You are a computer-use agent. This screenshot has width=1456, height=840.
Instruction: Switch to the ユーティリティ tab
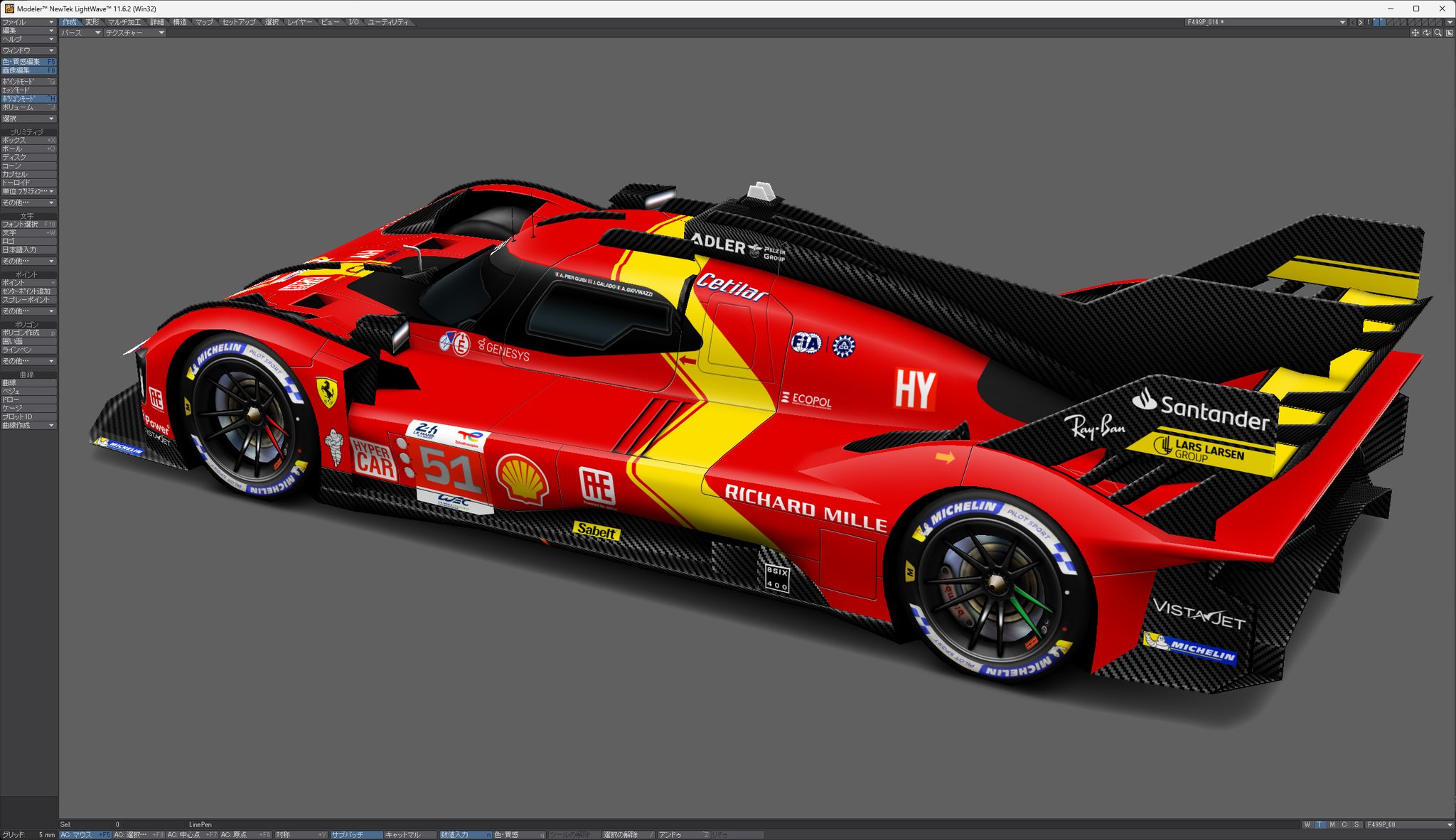pyautogui.click(x=388, y=22)
